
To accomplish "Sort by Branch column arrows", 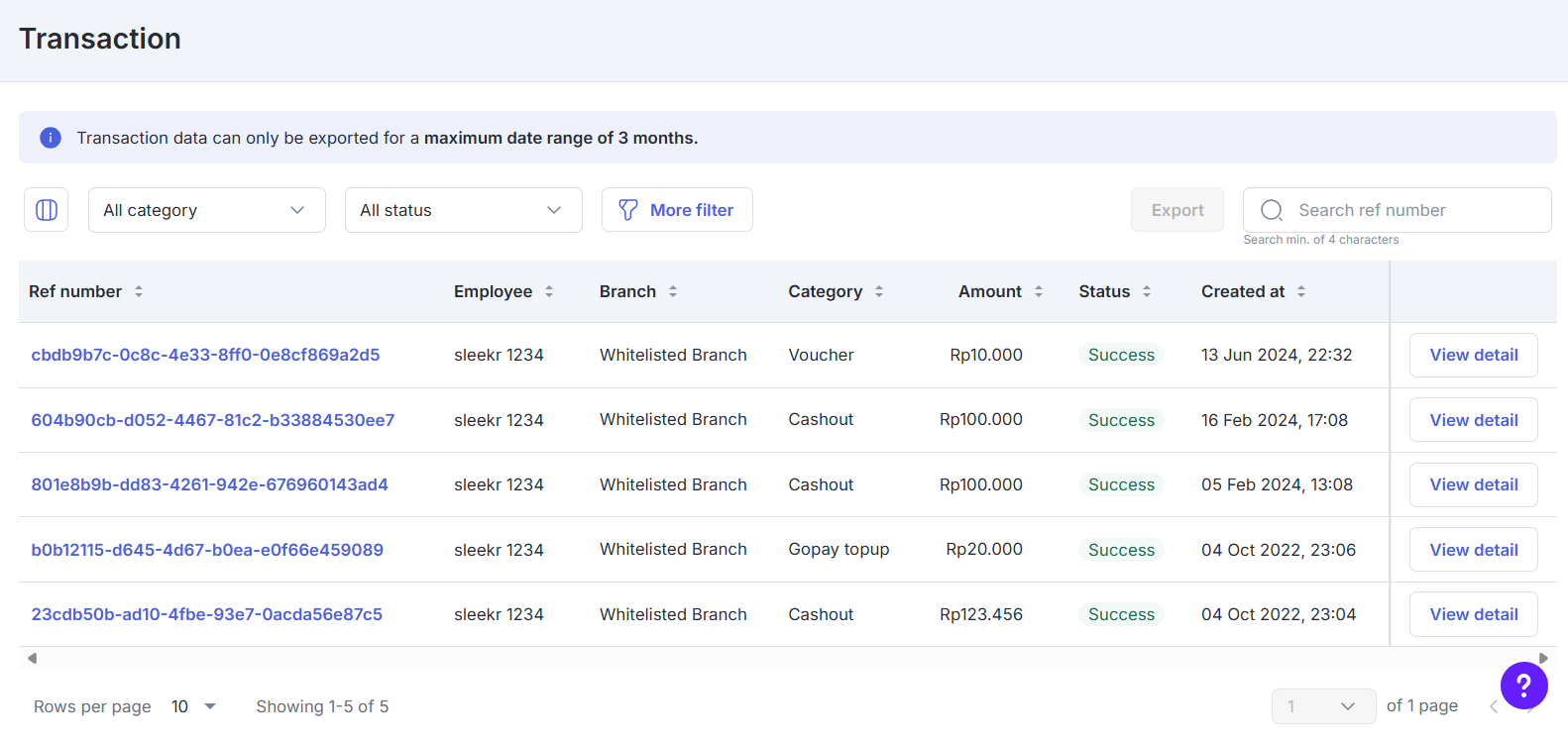I will click(673, 291).
